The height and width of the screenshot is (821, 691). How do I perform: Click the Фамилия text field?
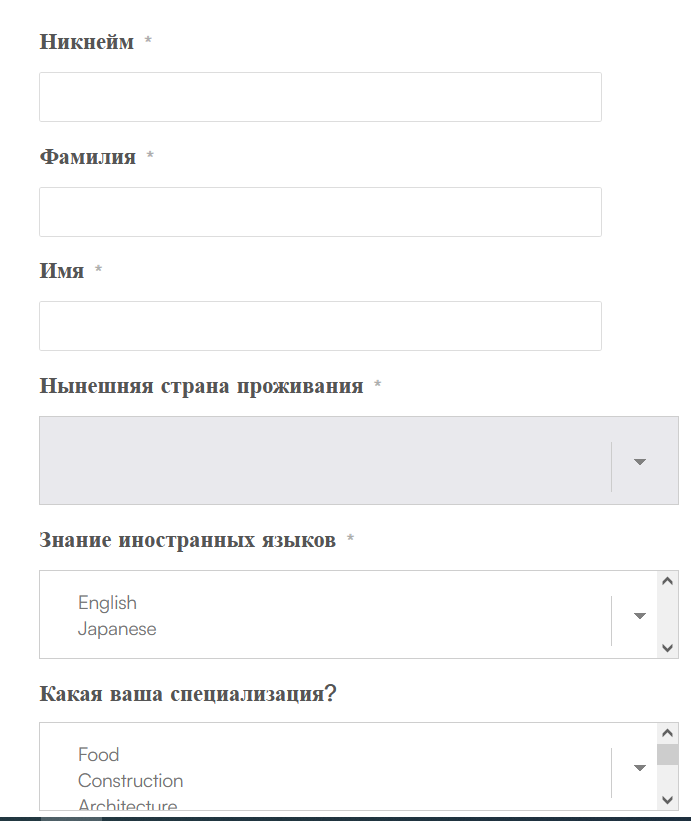320,212
